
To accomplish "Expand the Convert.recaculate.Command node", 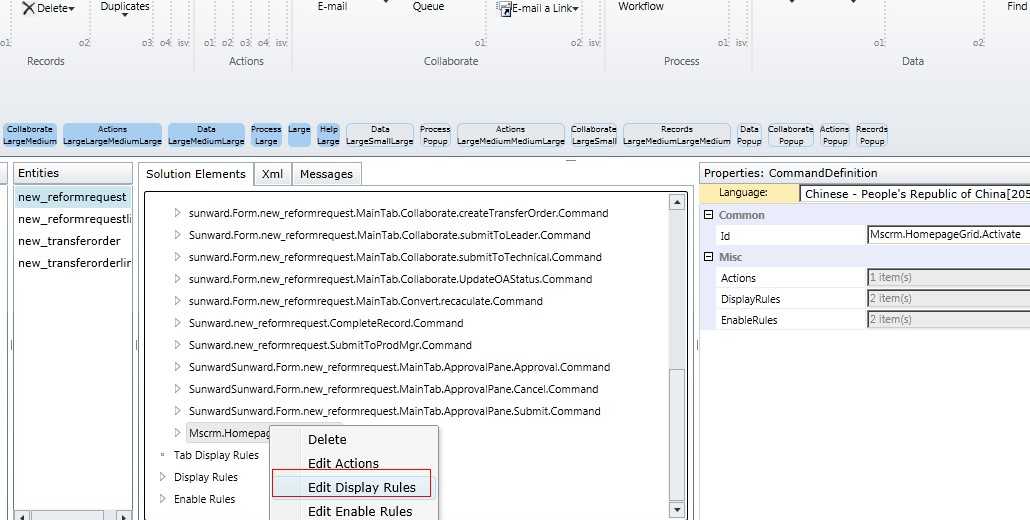I will click(x=177, y=301).
